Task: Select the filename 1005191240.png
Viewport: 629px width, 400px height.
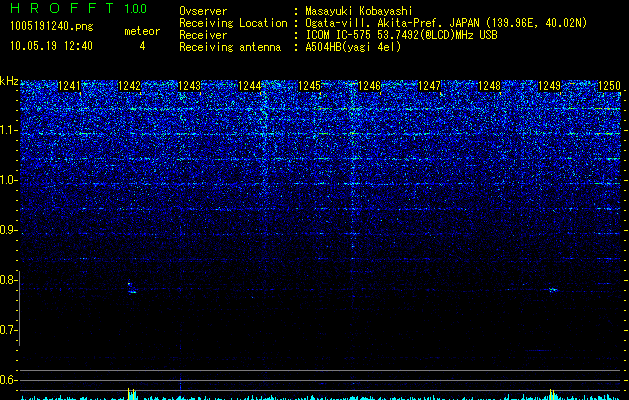Action: (x=51, y=26)
